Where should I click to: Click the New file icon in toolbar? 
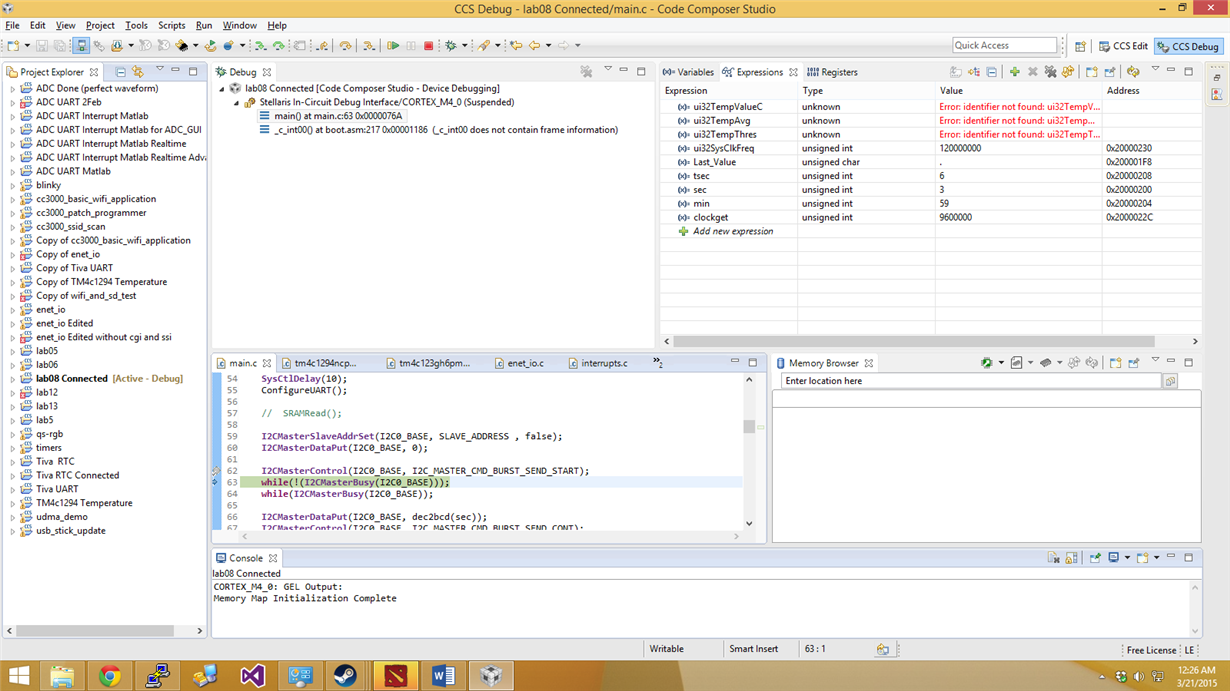[13, 46]
